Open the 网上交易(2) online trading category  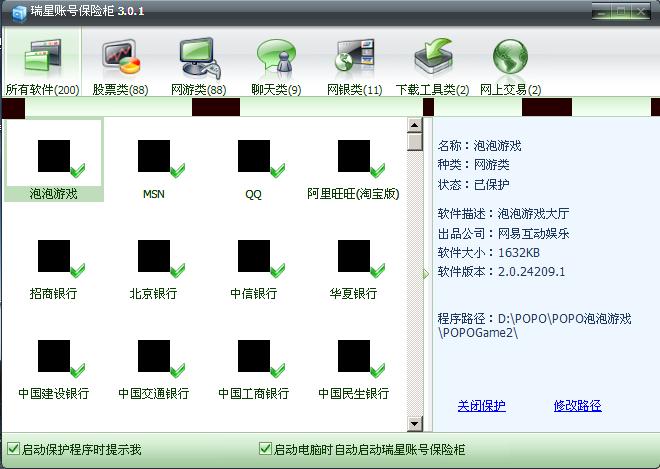tap(510, 67)
